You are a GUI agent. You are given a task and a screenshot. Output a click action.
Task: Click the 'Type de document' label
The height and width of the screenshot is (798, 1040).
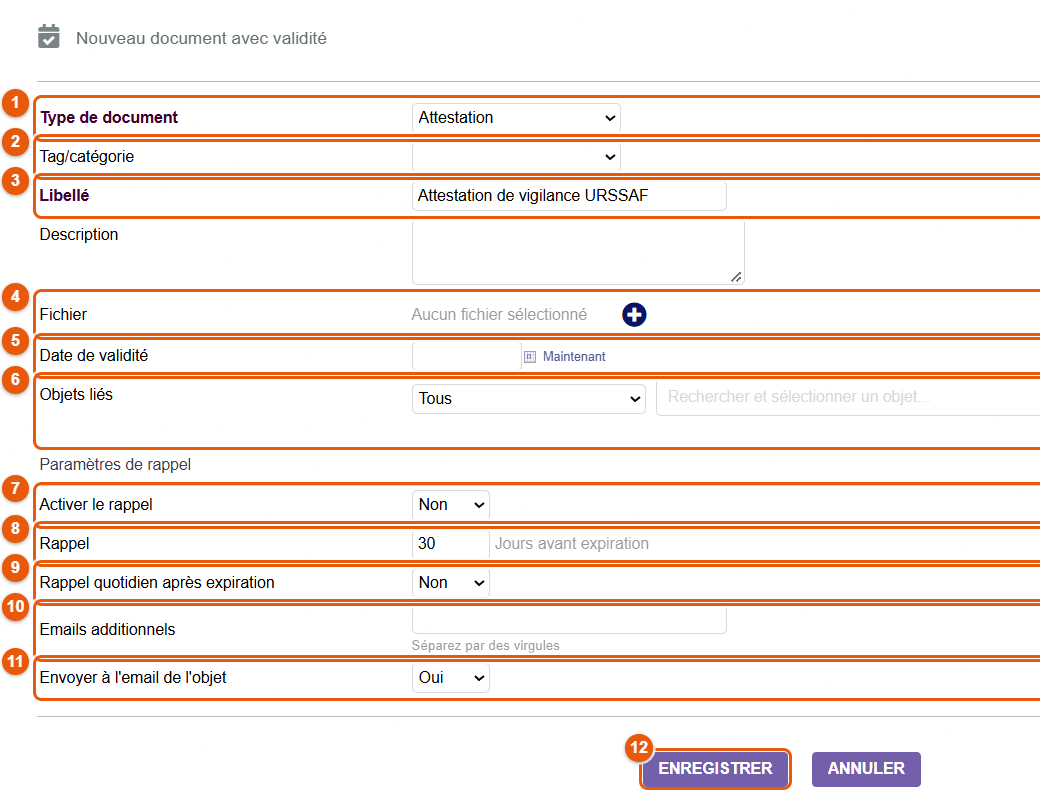[x=109, y=117]
